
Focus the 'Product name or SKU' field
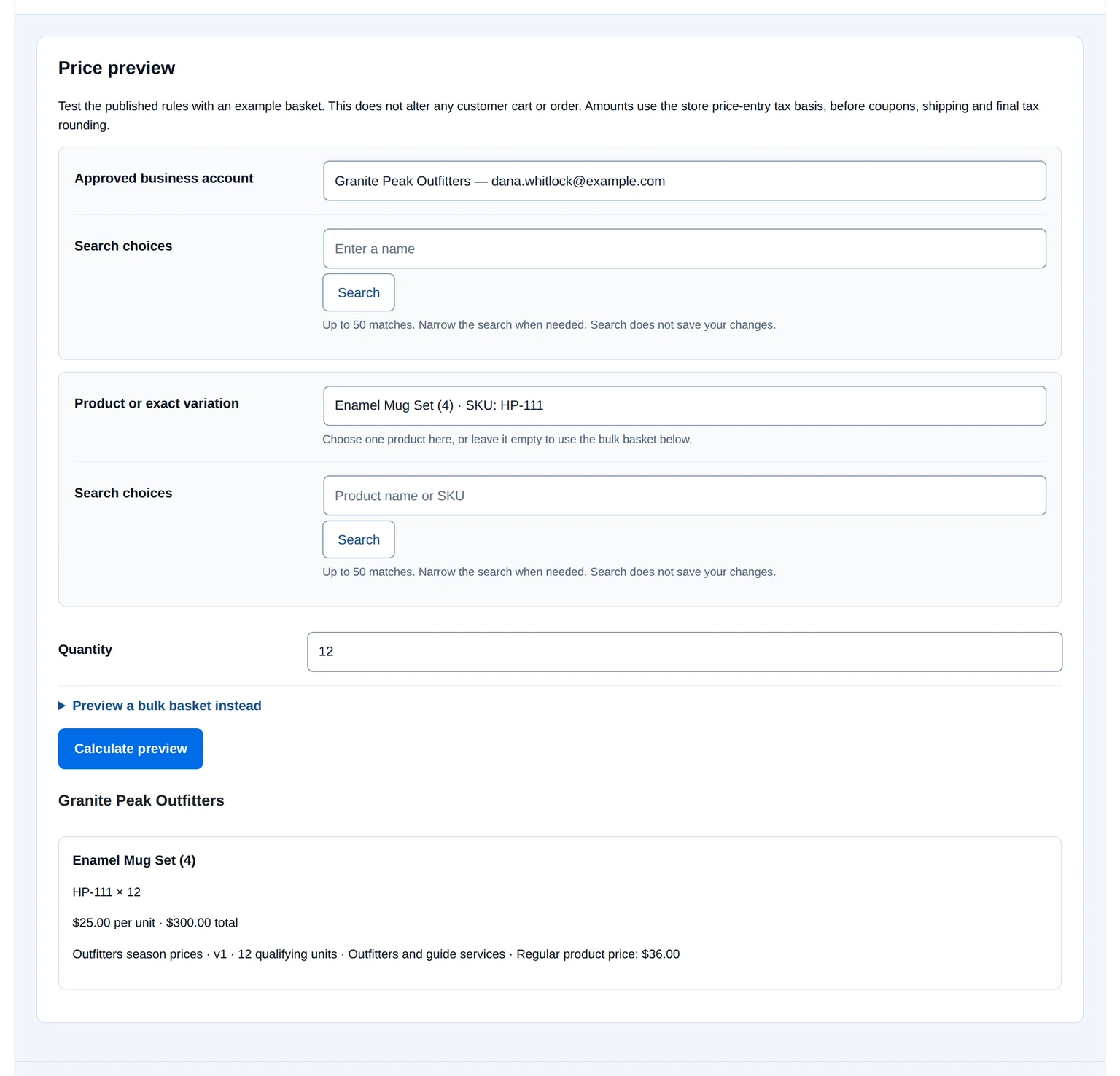tap(684, 496)
